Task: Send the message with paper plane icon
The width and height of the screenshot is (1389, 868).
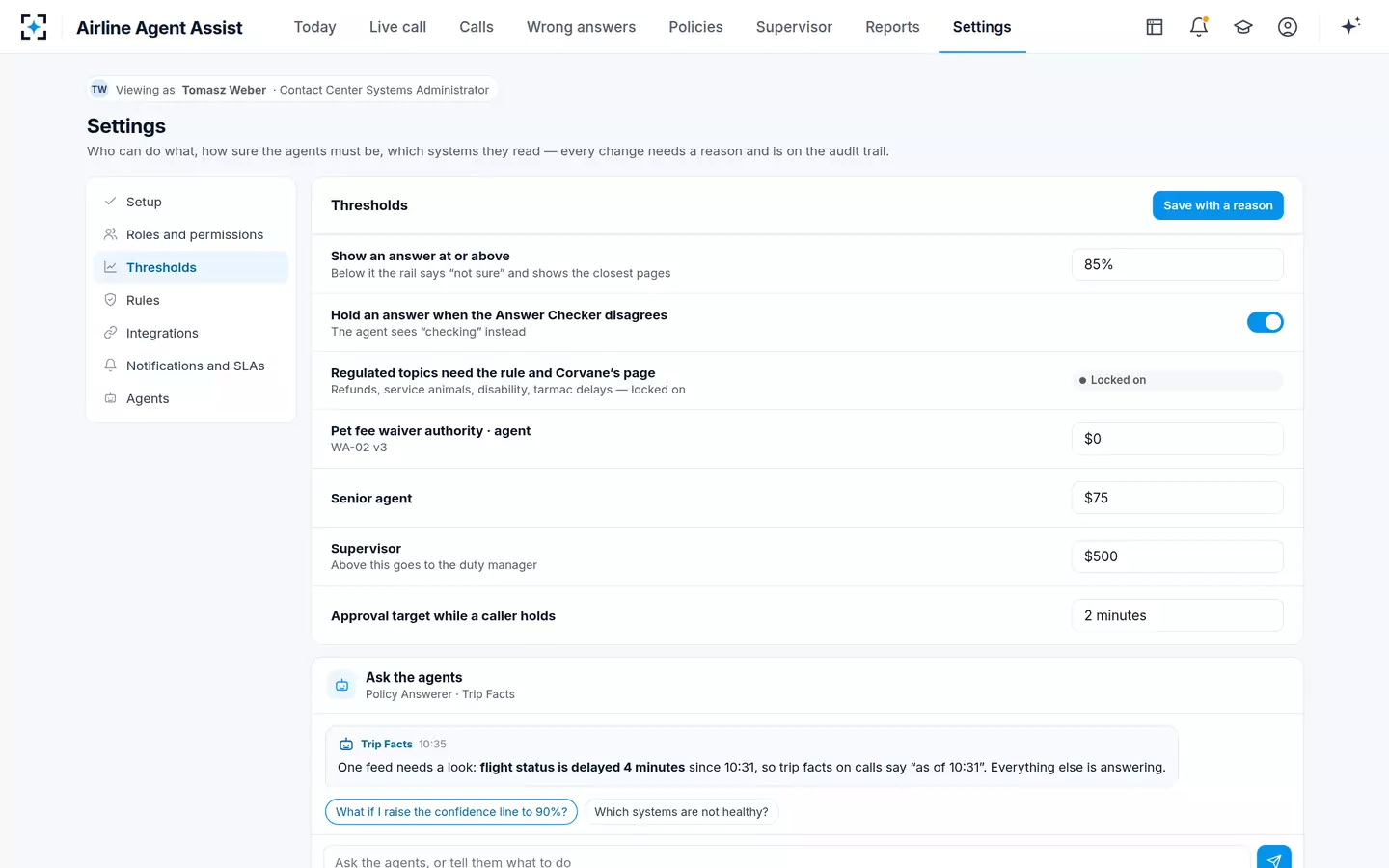Action: (x=1273, y=859)
